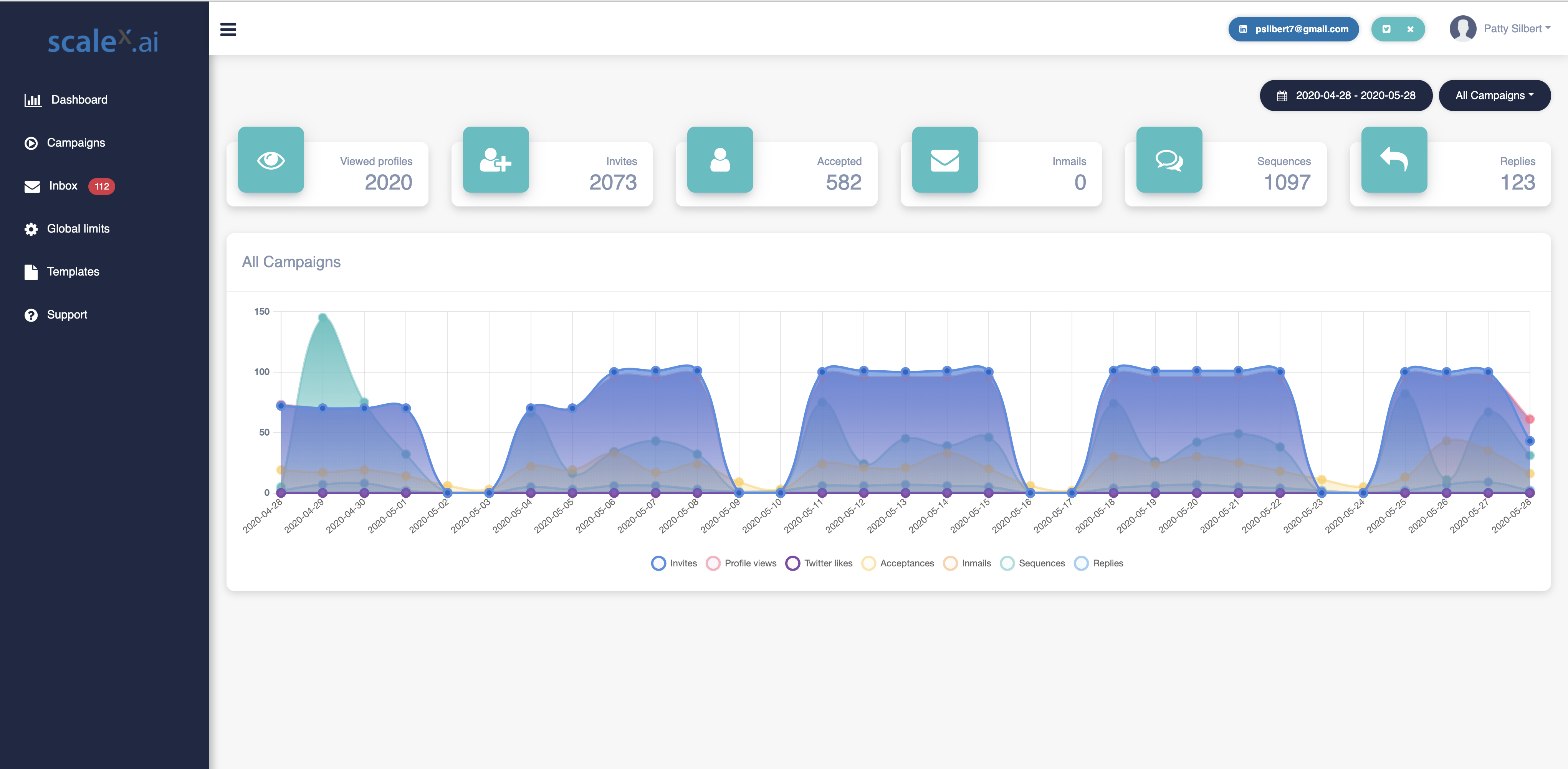1568x769 pixels.
Task: Click the Replies arrow icon tile
Action: 1394,160
